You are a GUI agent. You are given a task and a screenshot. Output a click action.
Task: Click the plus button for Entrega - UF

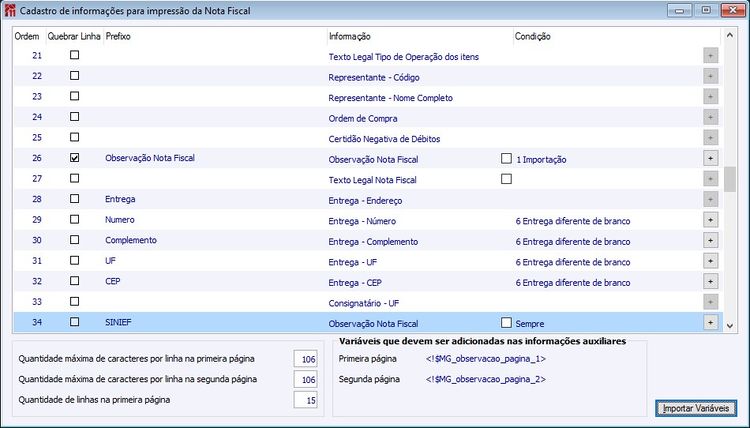point(711,261)
